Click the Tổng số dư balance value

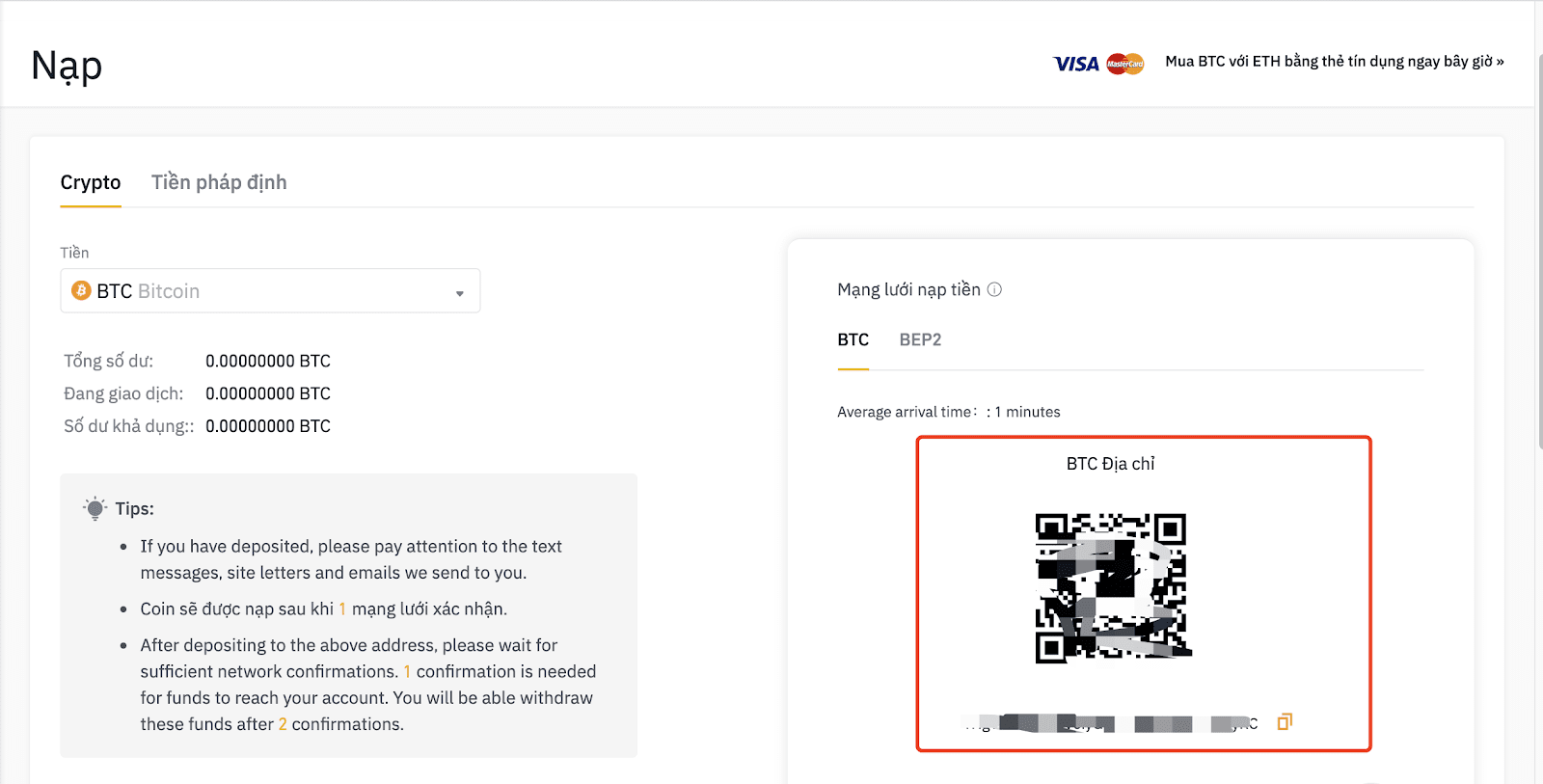coord(268,361)
